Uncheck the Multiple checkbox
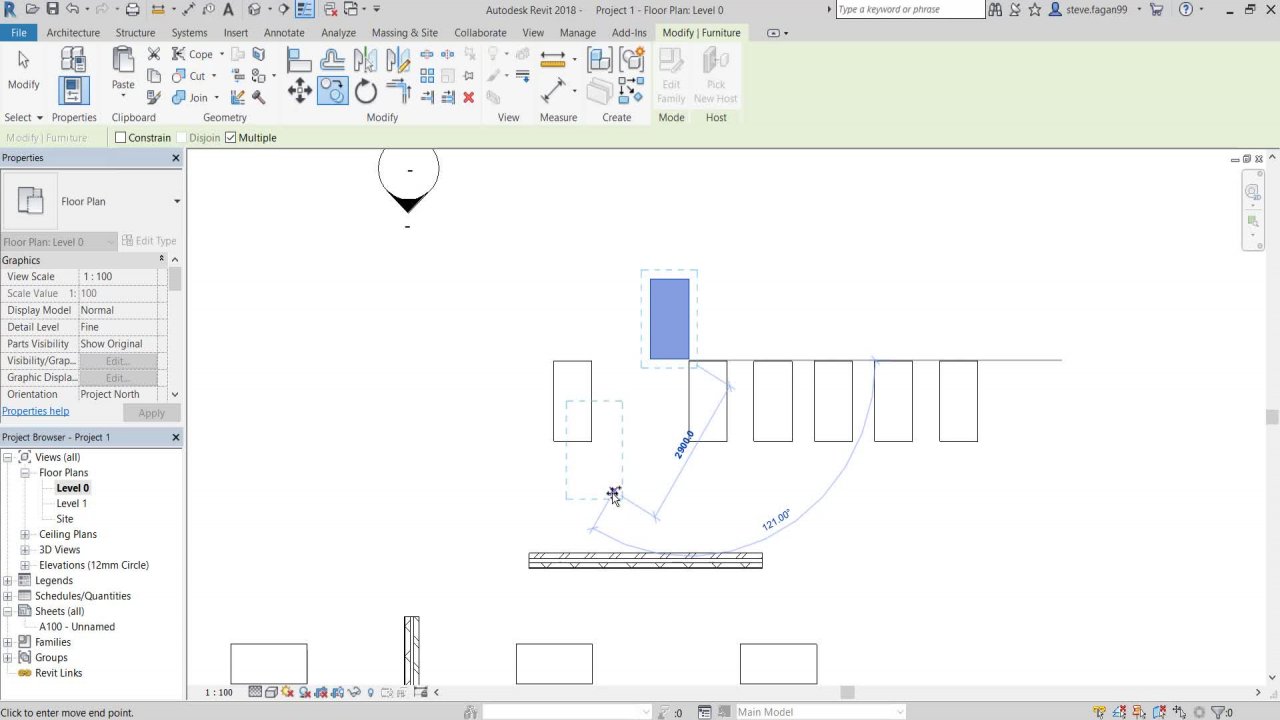Image resolution: width=1280 pixels, height=720 pixels. pyautogui.click(x=230, y=138)
